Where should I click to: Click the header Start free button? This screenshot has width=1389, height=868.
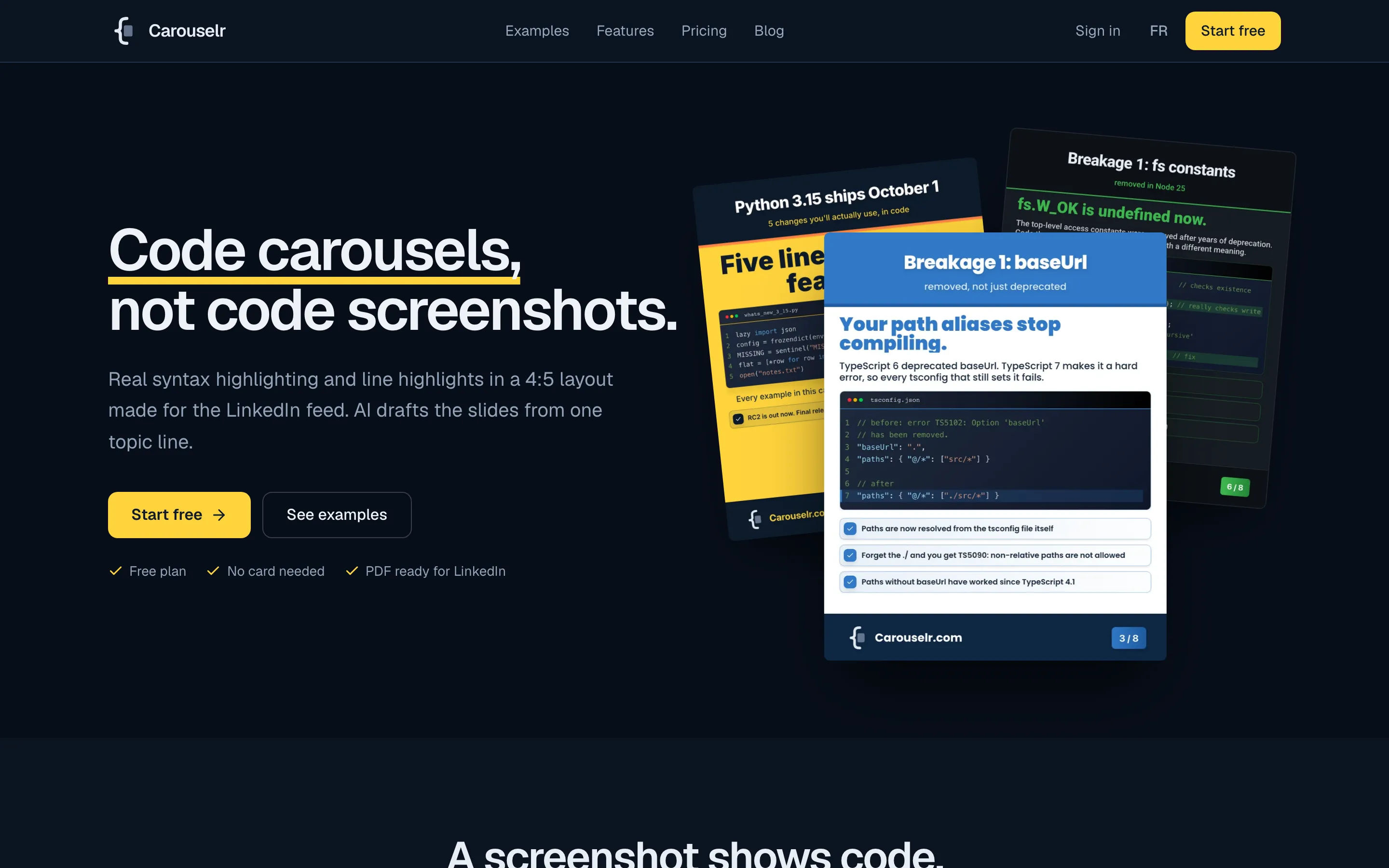[x=1233, y=30]
